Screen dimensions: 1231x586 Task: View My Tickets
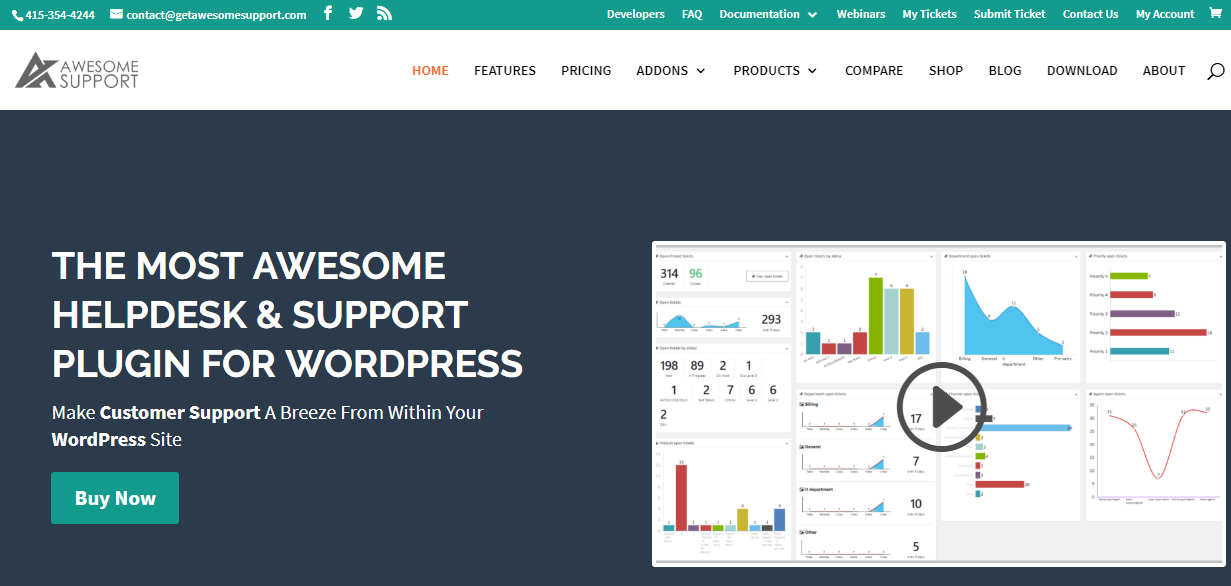[x=929, y=14]
